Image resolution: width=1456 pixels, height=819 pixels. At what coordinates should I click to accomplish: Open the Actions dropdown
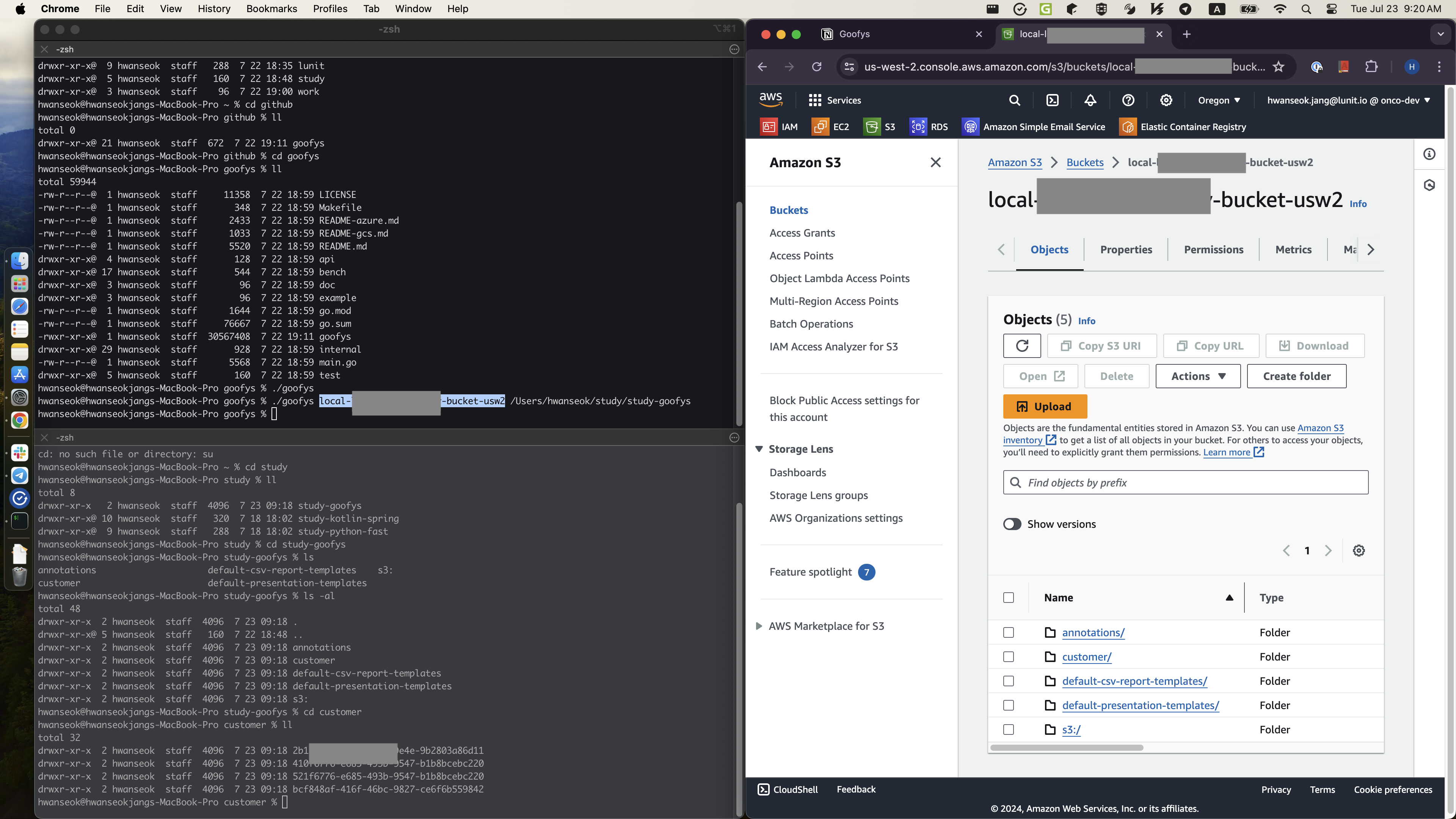(x=1198, y=377)
